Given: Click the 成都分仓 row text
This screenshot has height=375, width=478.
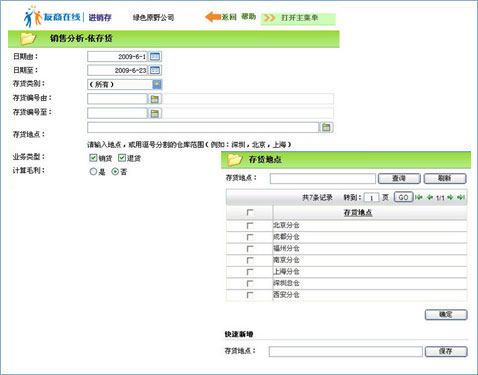Looking at the screenshot, I should tap(286, 237).
